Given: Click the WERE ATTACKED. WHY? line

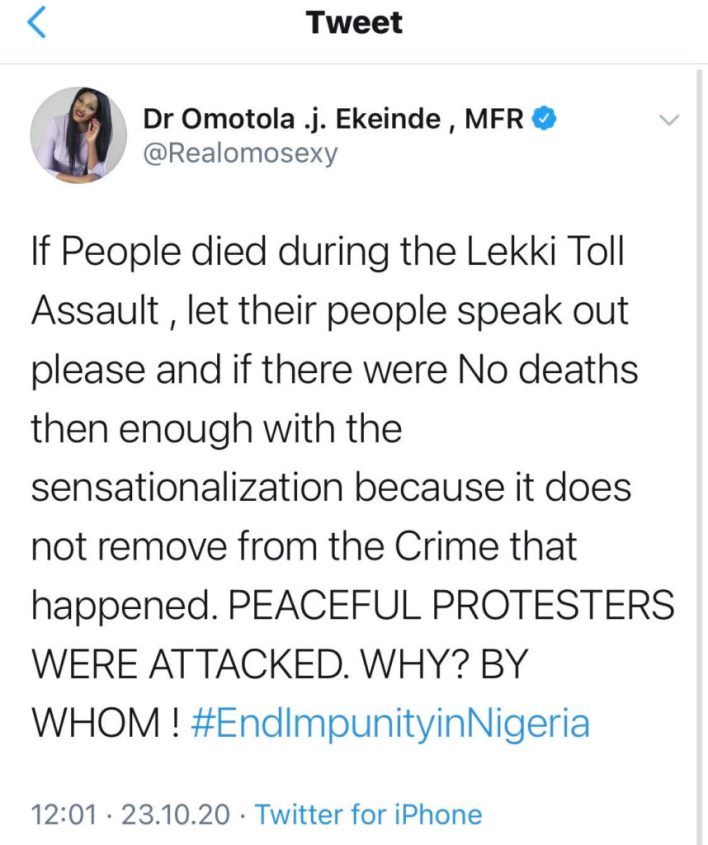Looking at the screenshot, I should coord(281,663).
